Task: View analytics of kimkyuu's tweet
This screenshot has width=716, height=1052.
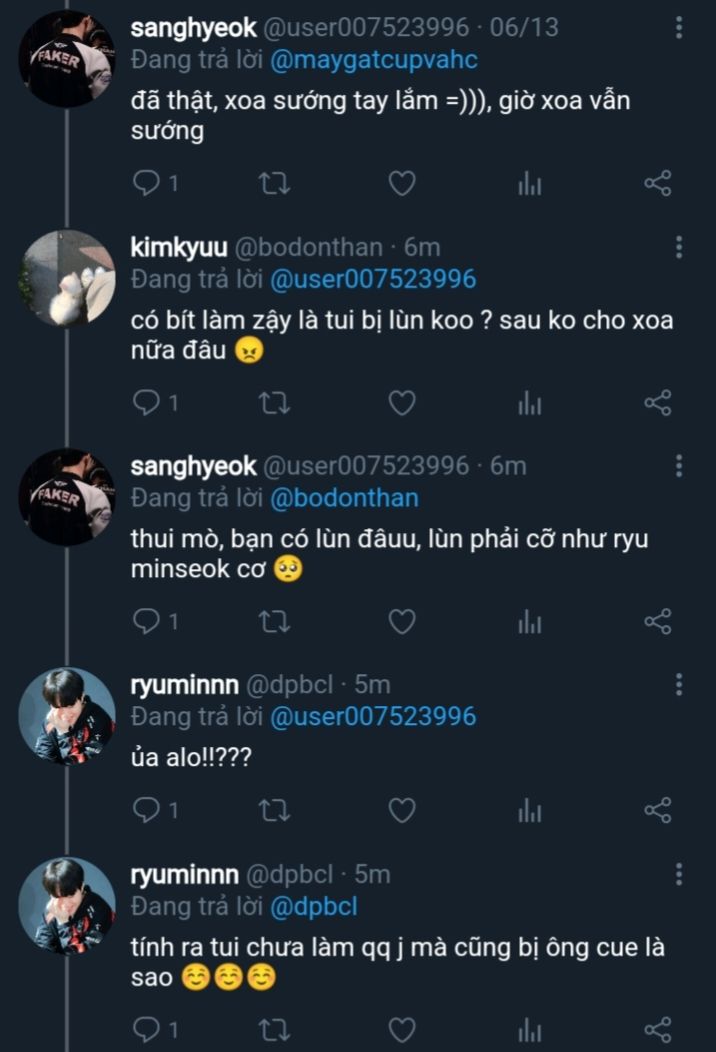Action: (x=529, y=402)
